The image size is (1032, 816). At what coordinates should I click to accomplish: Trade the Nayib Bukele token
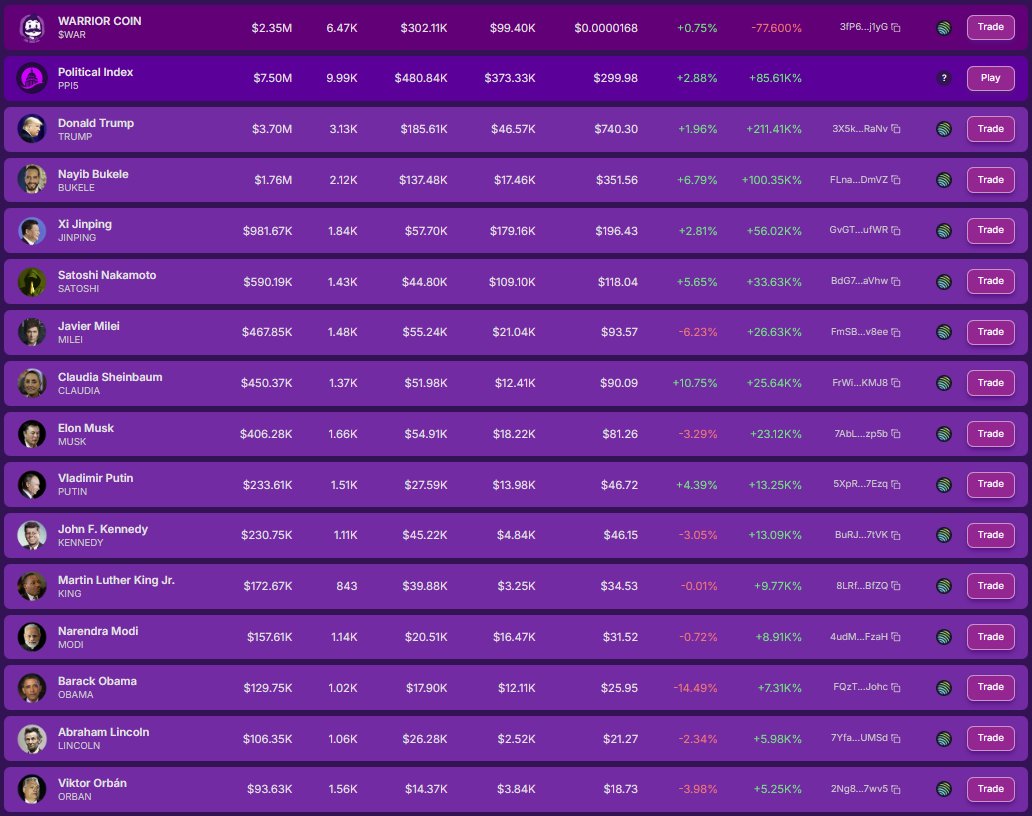(991, 180)
